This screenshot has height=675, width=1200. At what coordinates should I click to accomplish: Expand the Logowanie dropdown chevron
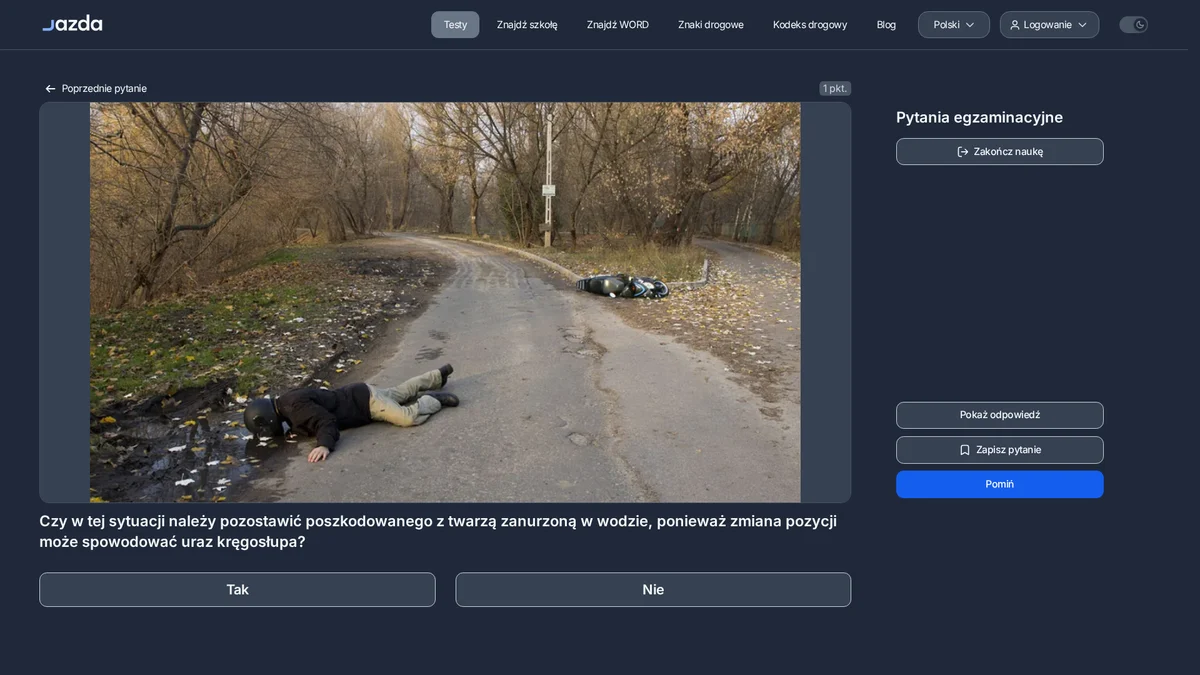(x=1082, y=25)
